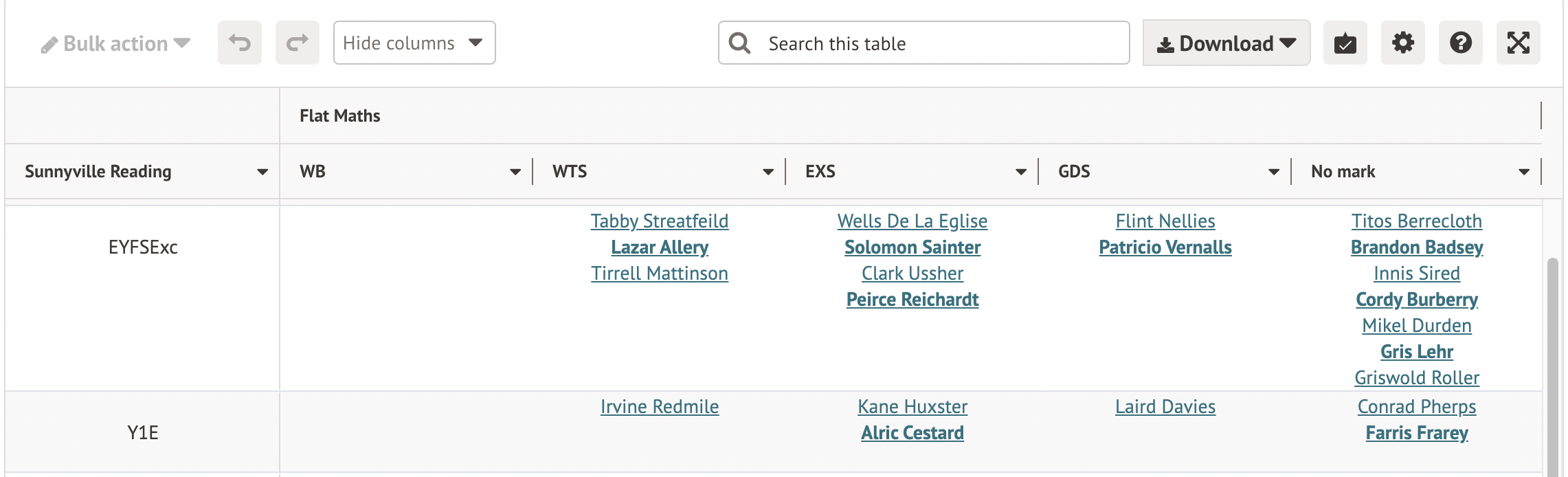Click the undo arrow icon

pos(239,43)
